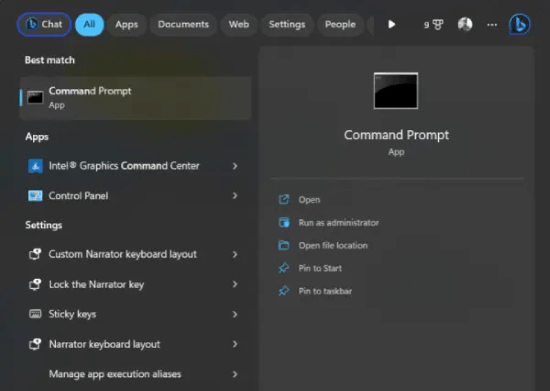This screenshot has width=550, height=391.
Task: Click the Open file location folder icon
Action: [x=284, y=245]
